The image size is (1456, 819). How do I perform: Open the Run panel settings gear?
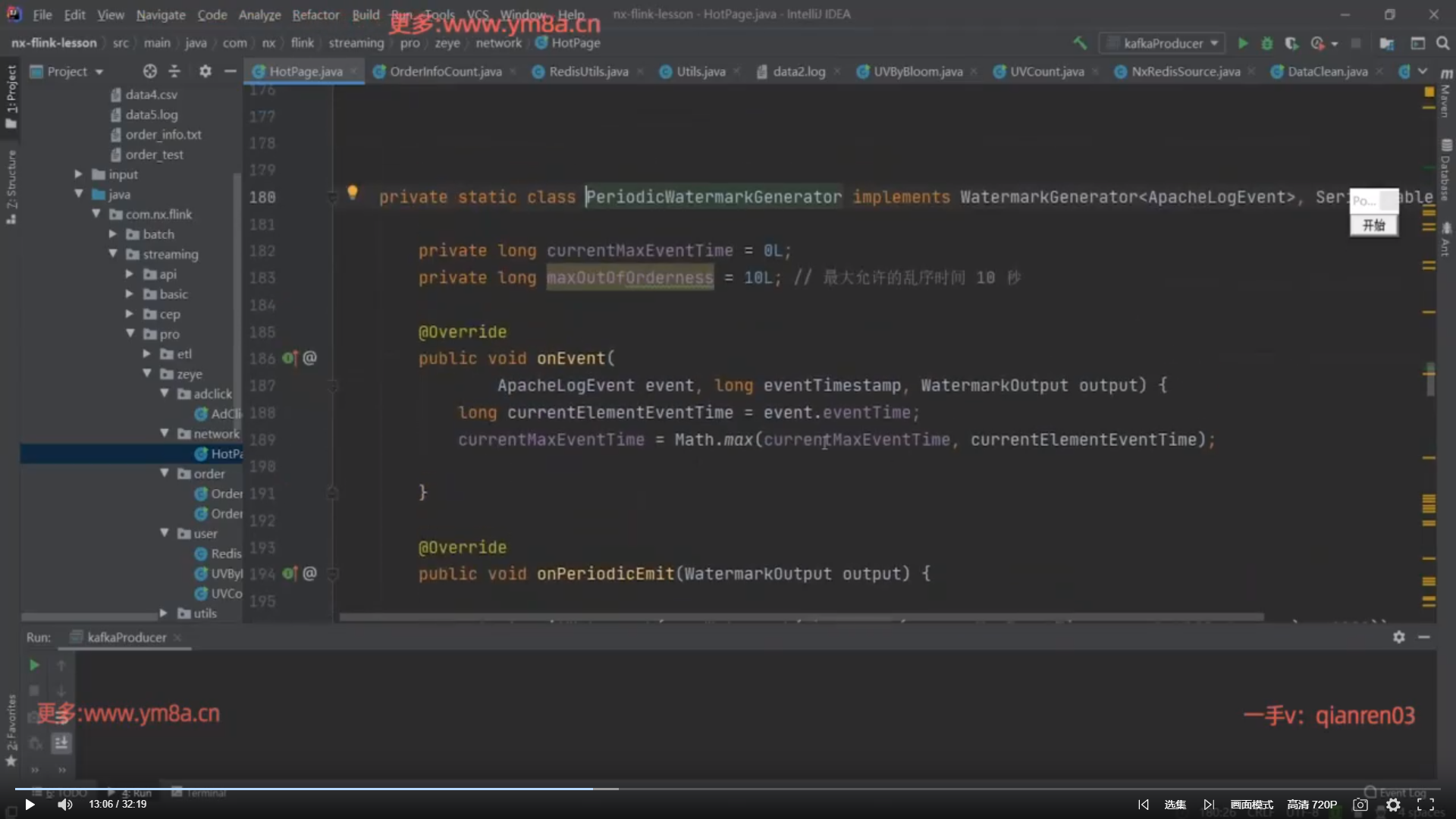click(1398, 637)
